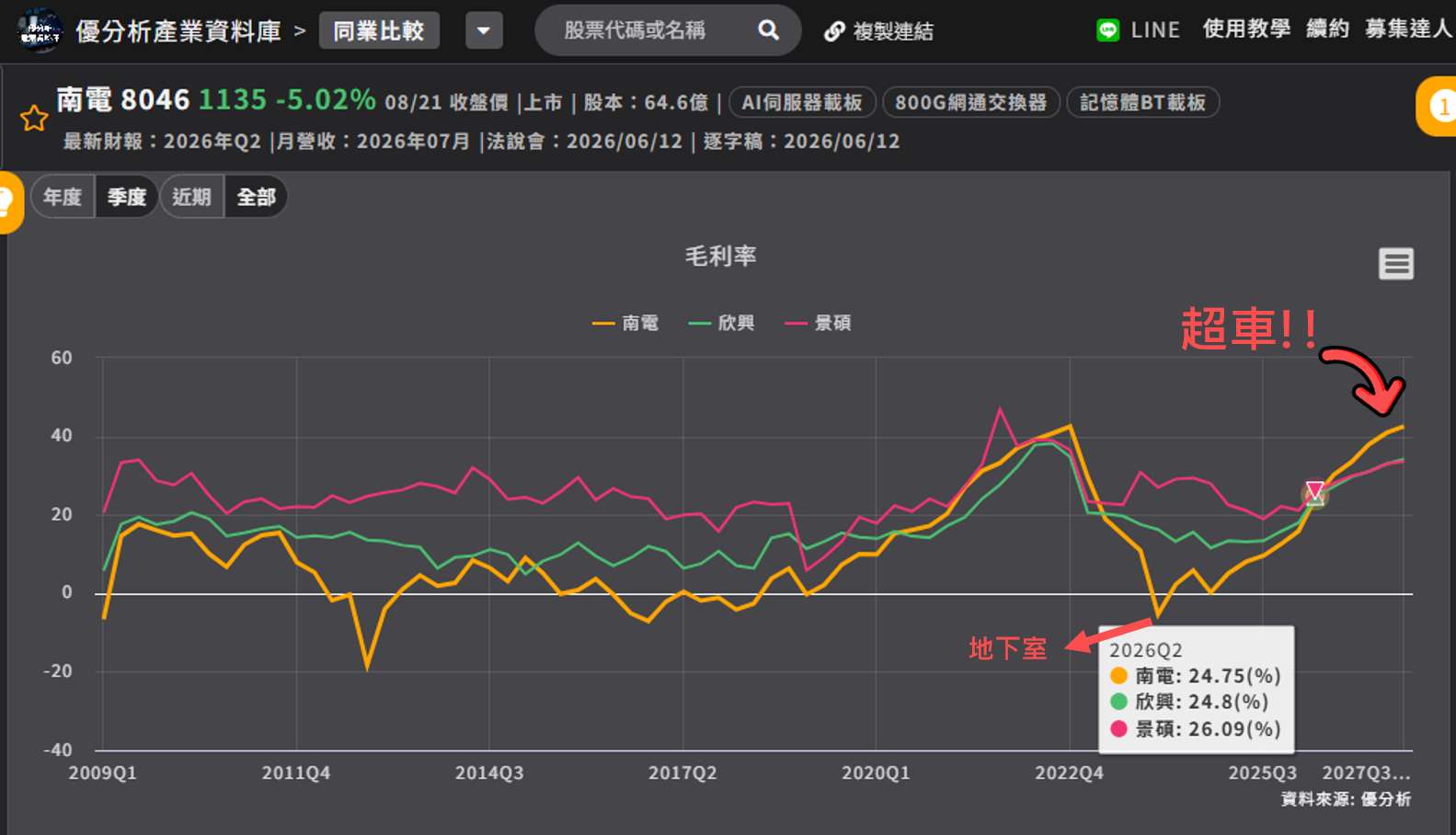Click the 月營收：2026年07月 text
This screenshot has height=835, width=1456.
(373, 142)
